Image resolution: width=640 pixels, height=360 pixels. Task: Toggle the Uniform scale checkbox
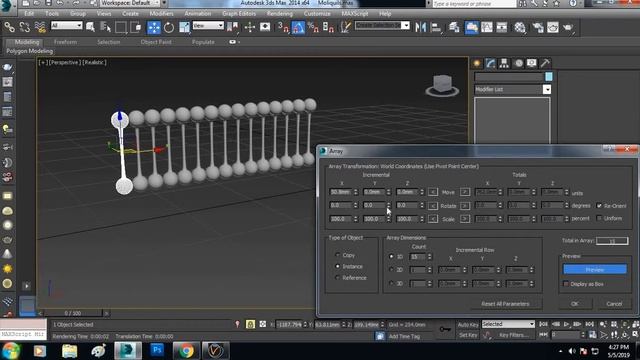tap(599, 218)
